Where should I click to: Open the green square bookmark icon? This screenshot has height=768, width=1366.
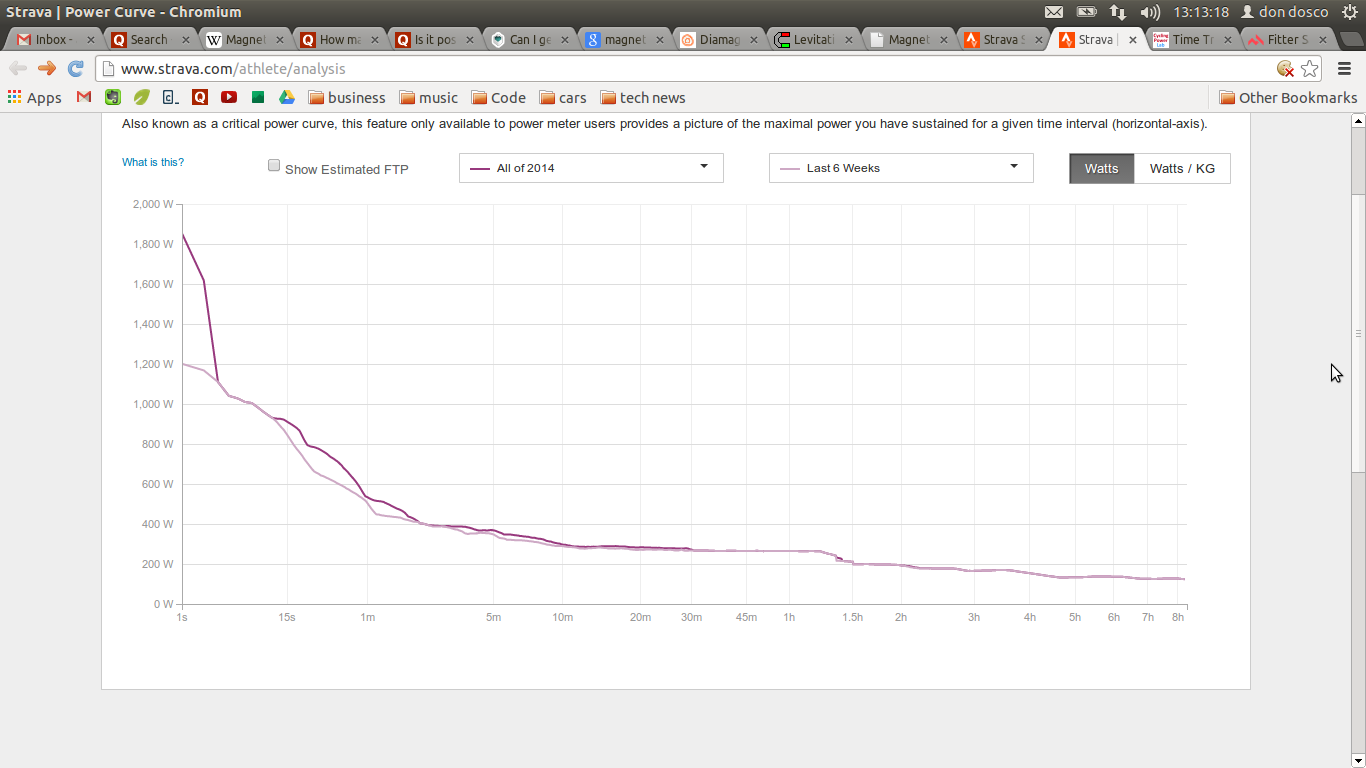pos(258,98)
